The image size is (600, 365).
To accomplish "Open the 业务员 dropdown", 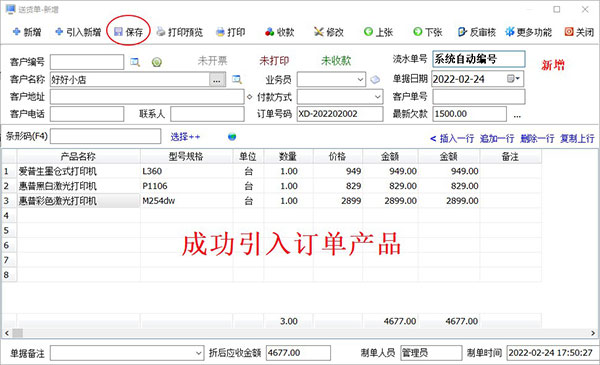I will [x=360, y=80].
